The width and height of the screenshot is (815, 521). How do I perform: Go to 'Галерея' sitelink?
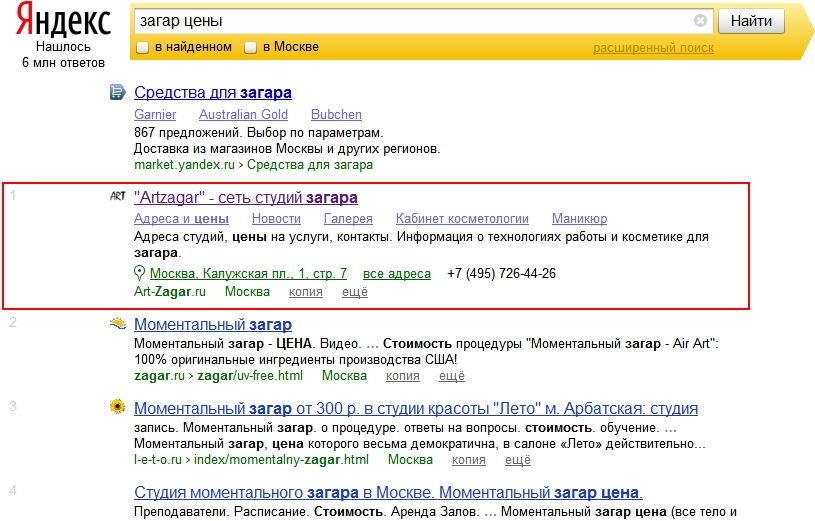348,218
